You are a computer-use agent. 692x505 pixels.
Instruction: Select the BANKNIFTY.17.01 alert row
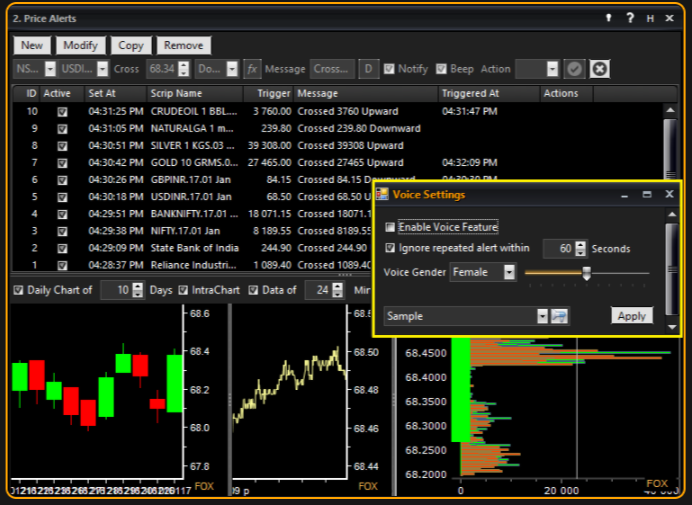coord(192,214)
